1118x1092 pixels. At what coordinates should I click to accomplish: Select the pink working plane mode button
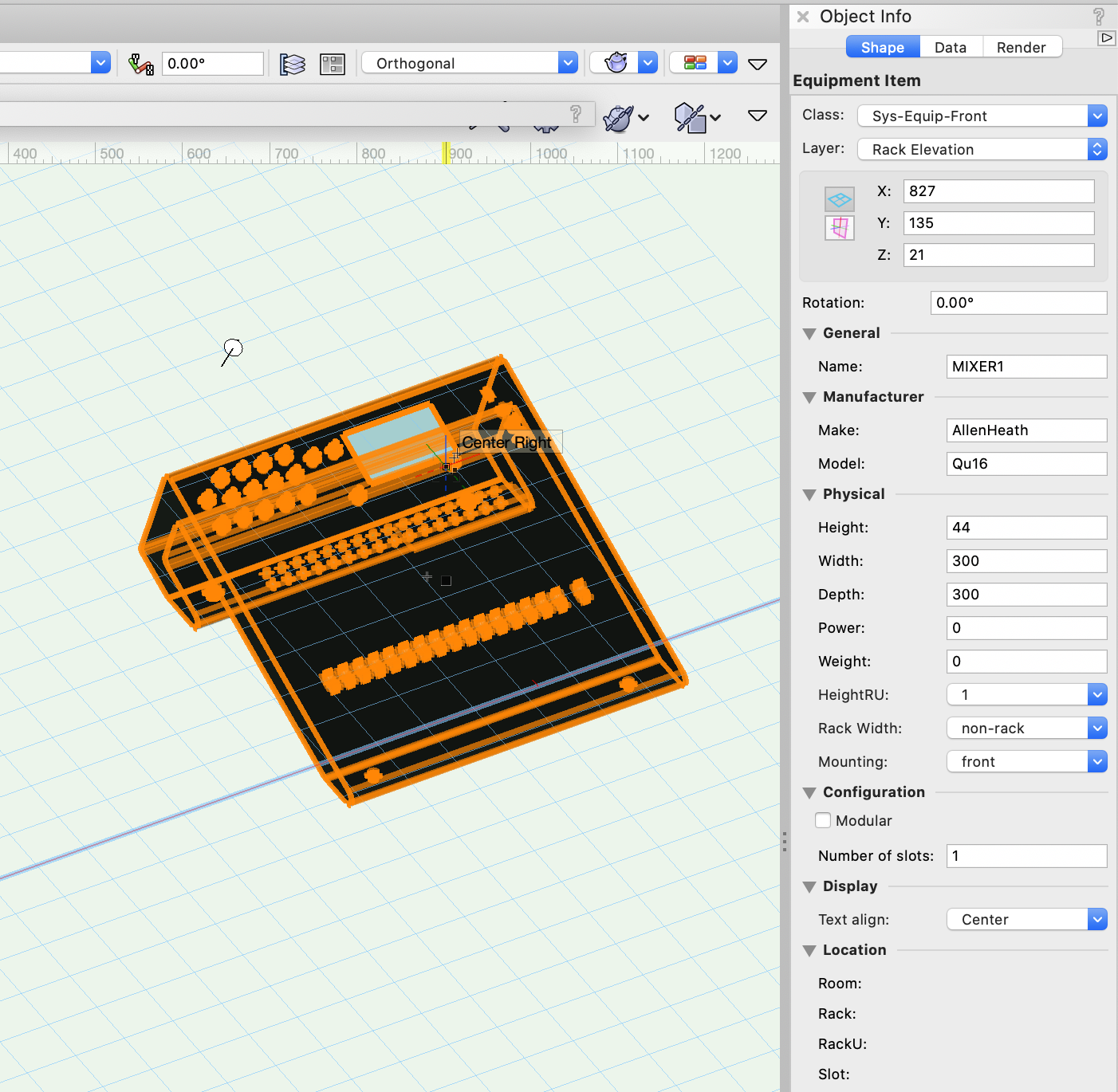(840, 228)
